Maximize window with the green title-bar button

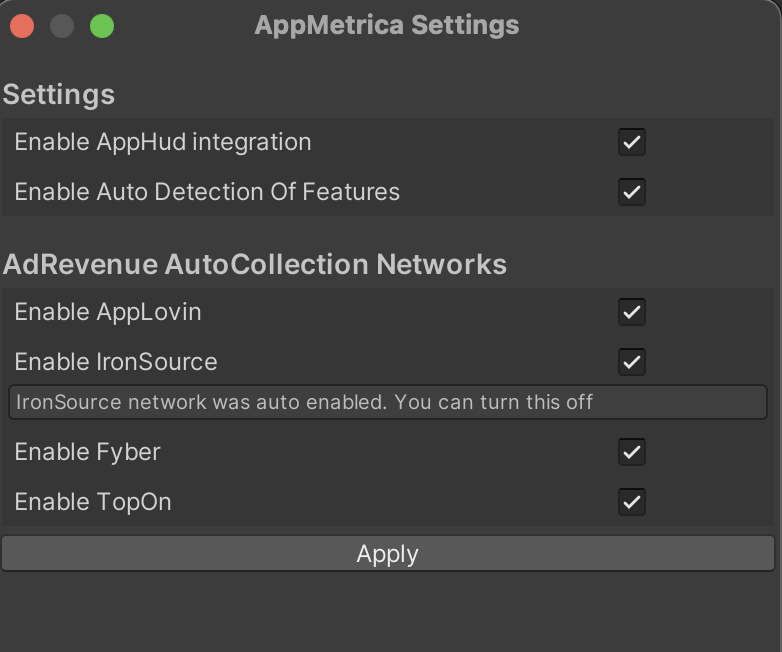[102, 26]
